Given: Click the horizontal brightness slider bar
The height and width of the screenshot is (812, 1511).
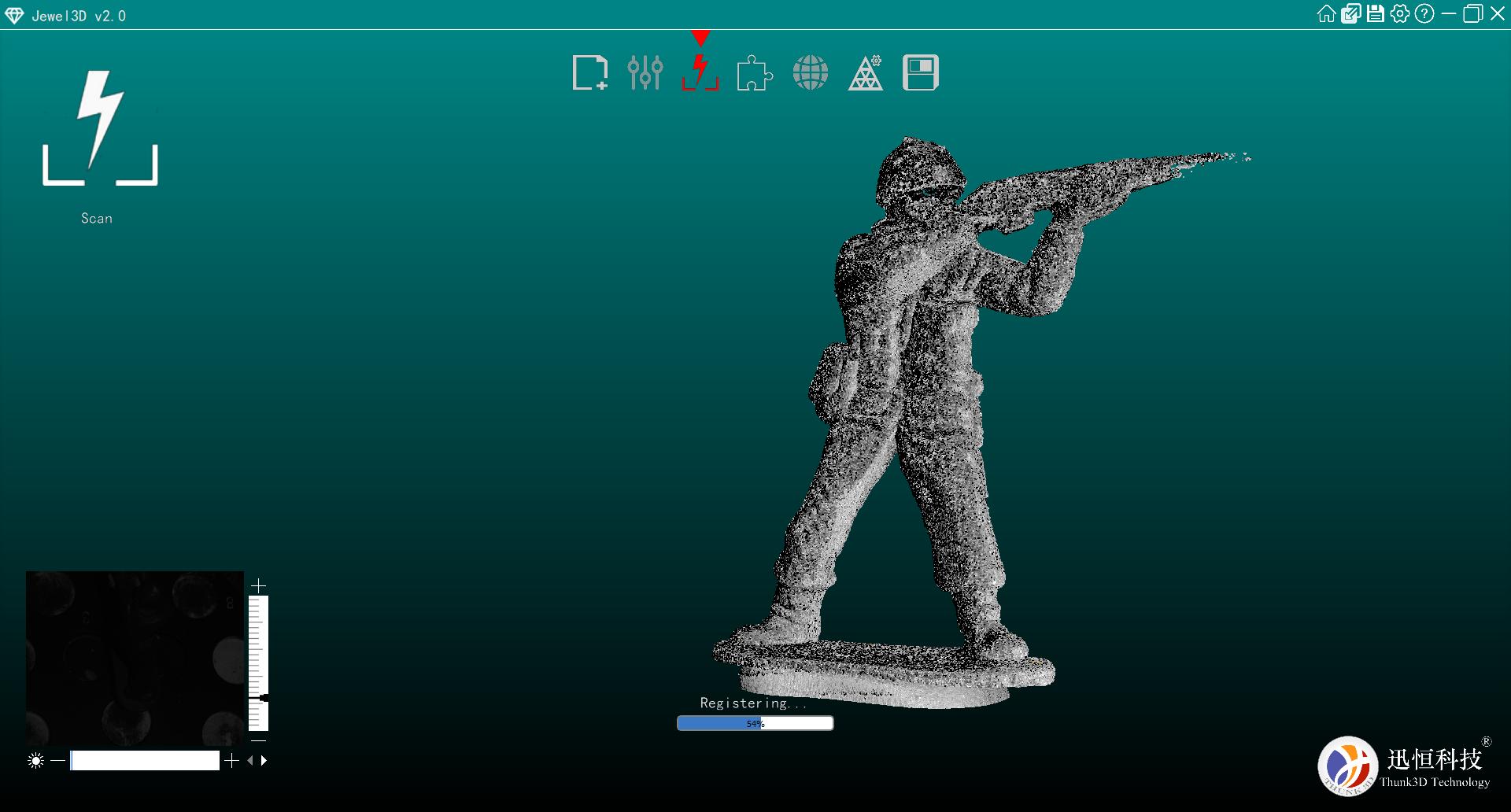Looking at the screenshot, I should tap(145, 760).
